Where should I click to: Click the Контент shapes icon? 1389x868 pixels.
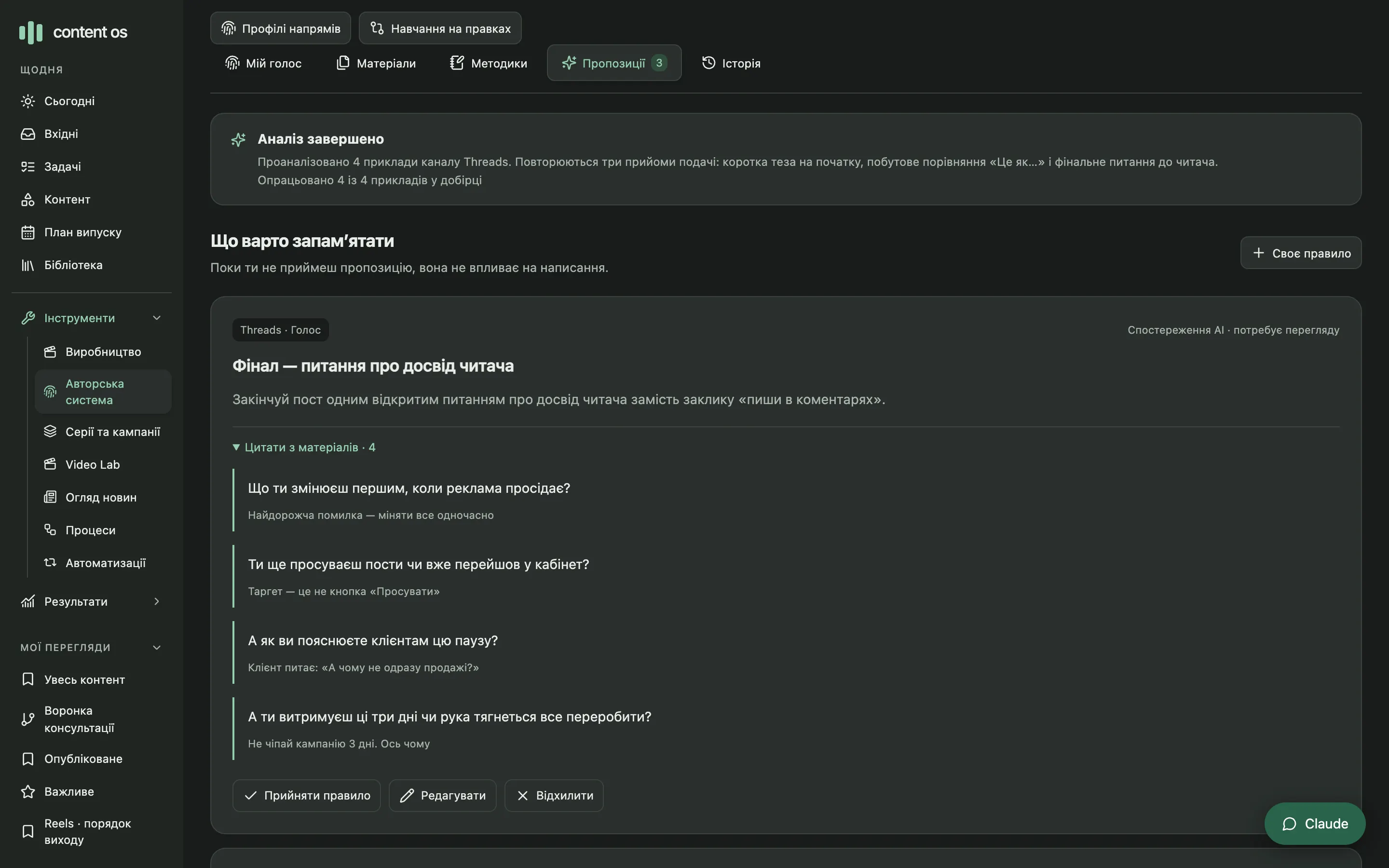(27, 199)
